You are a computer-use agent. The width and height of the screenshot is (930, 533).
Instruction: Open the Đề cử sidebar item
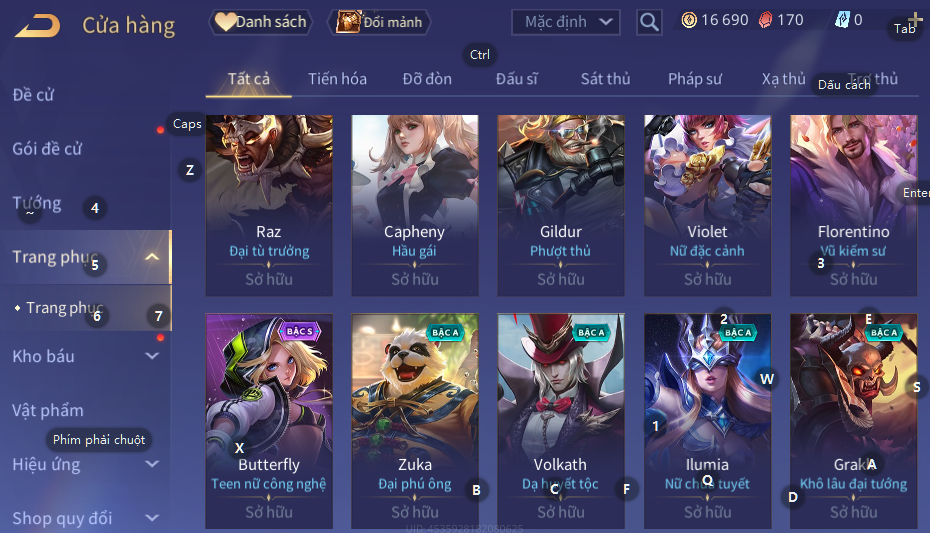coord(33,95)
